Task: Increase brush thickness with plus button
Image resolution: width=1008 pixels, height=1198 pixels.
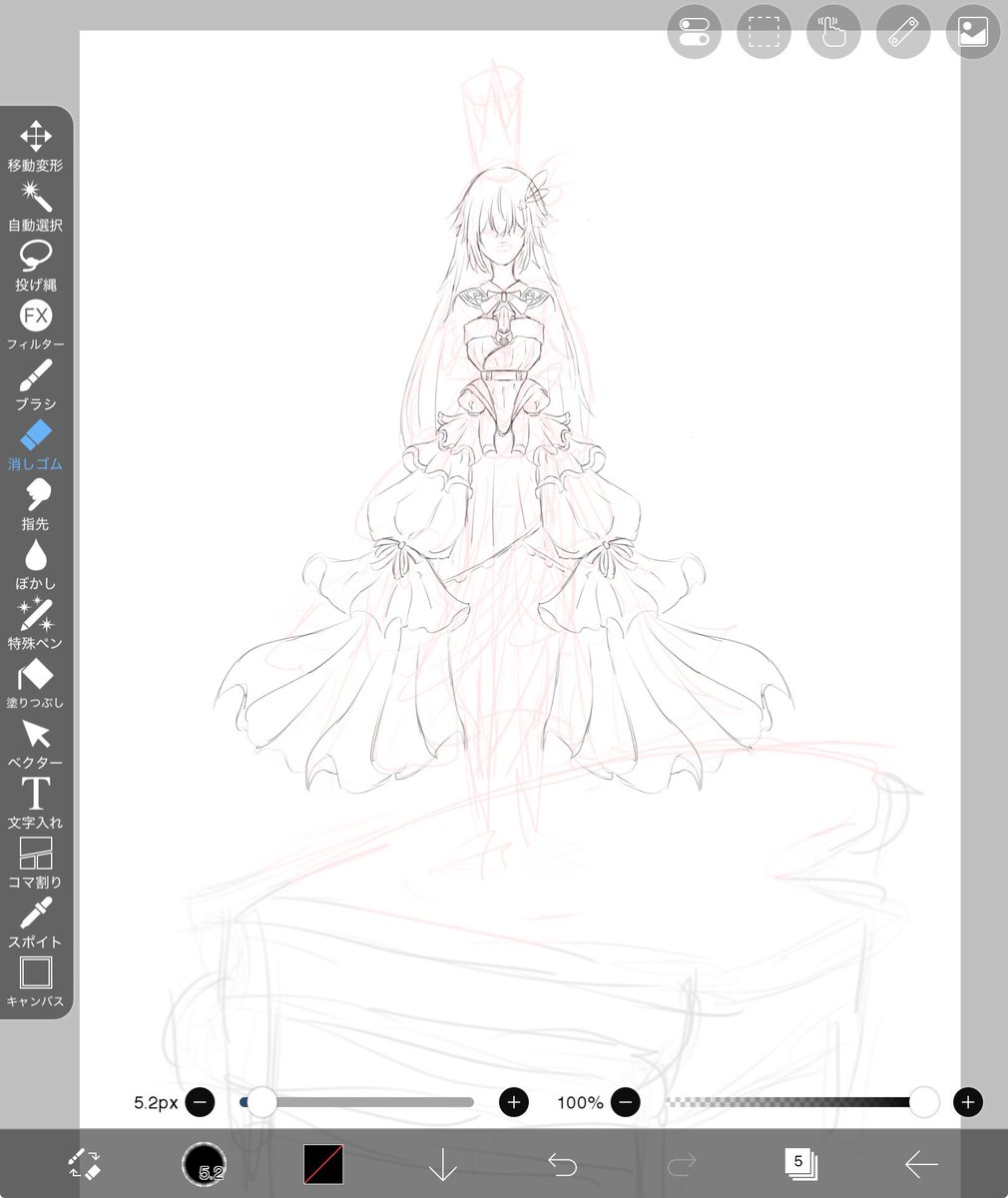Action: click(x=514, y=1102)
